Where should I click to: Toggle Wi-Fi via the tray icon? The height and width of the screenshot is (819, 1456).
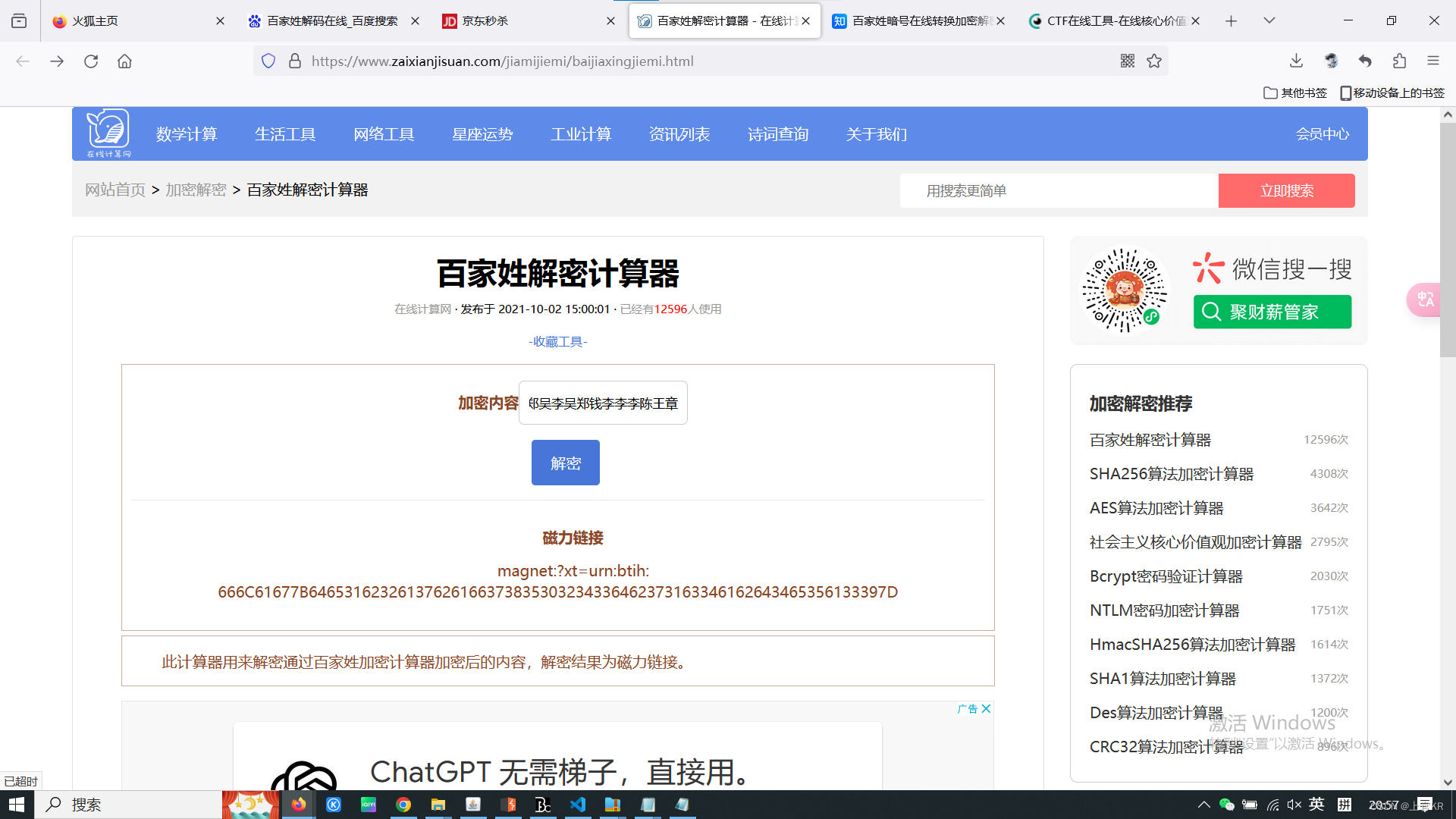click(1272, 805)
